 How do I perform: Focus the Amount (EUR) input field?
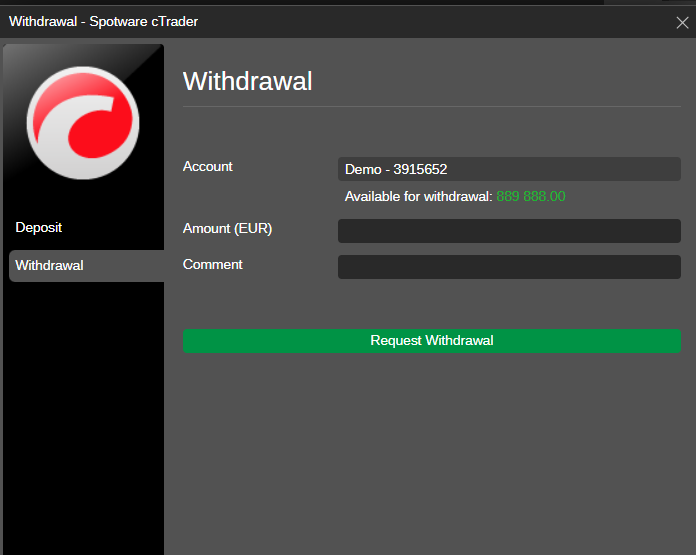(x=509, y=231)
